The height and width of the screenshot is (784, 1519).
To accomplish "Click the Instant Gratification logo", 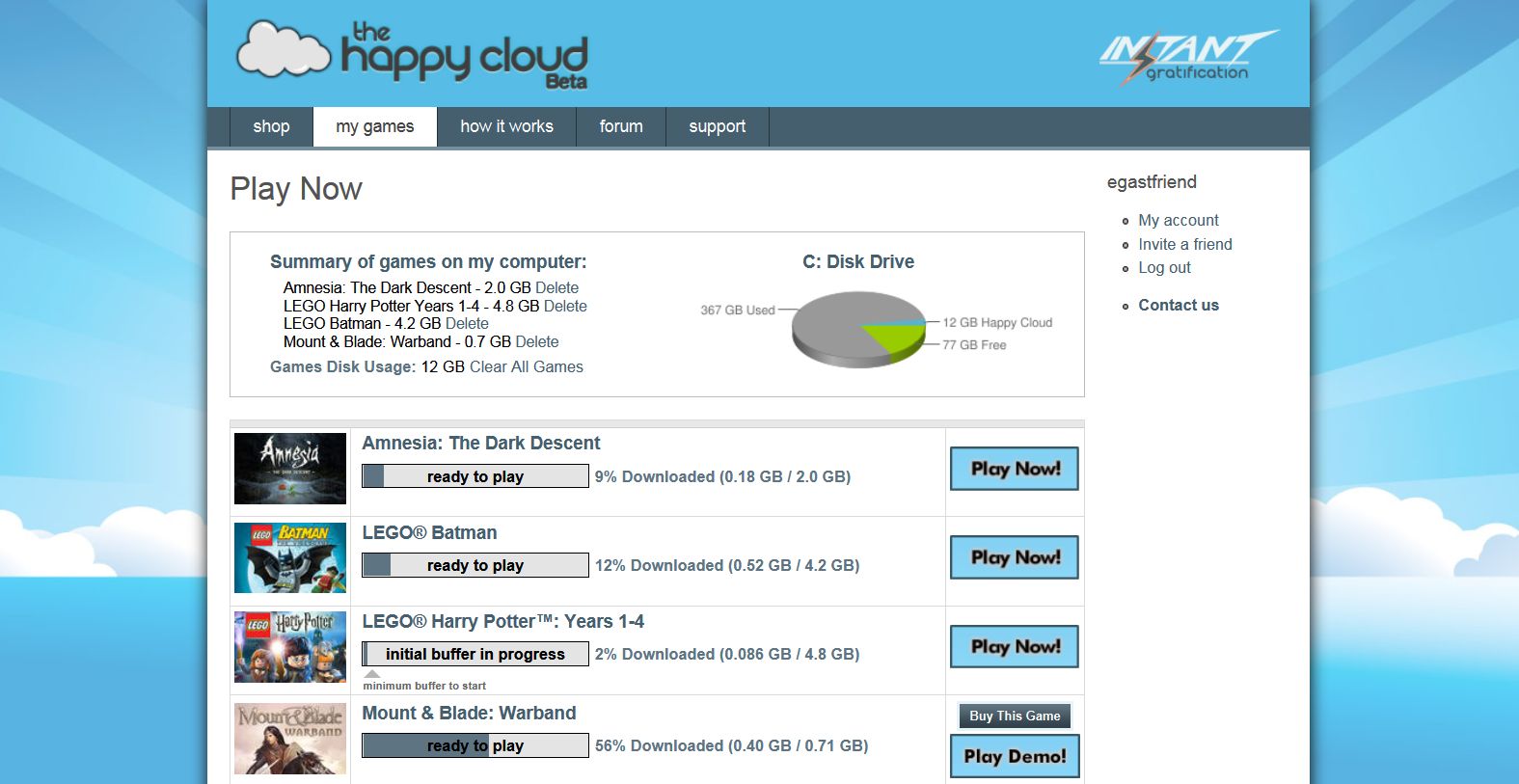I will [x=1189, y=57].
